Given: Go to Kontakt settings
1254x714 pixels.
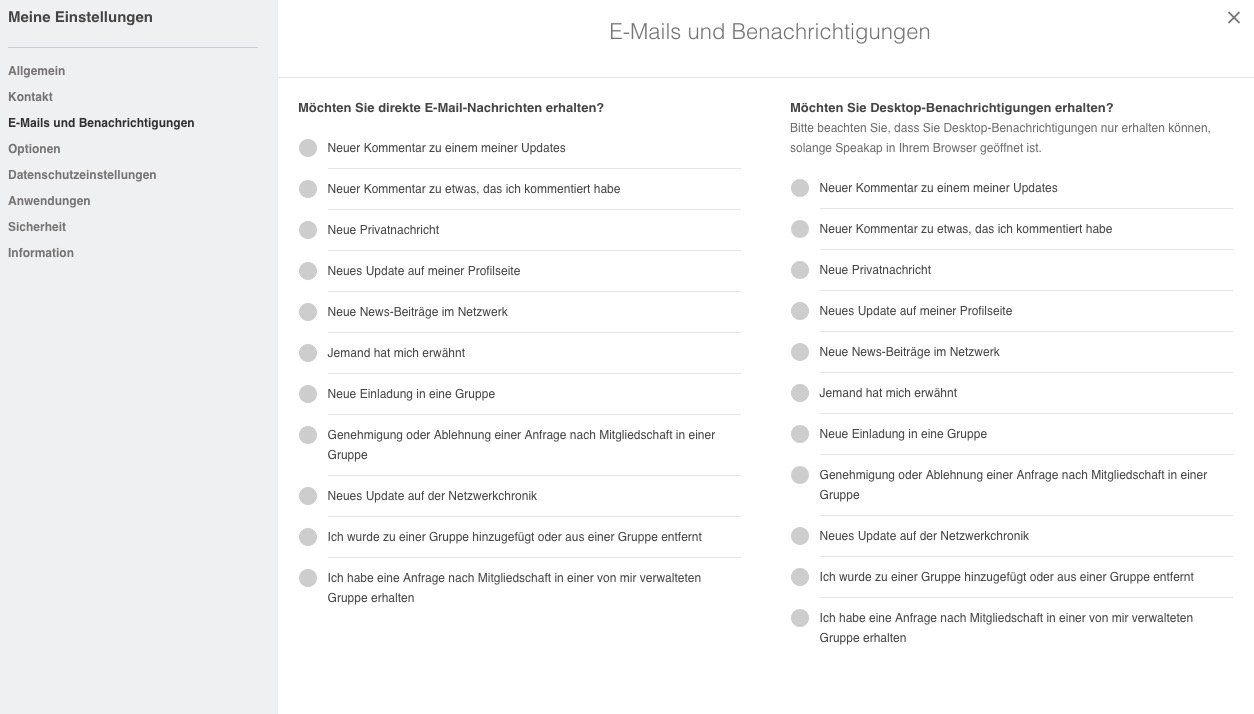Looking at the screenshot, I should (30, 97).
